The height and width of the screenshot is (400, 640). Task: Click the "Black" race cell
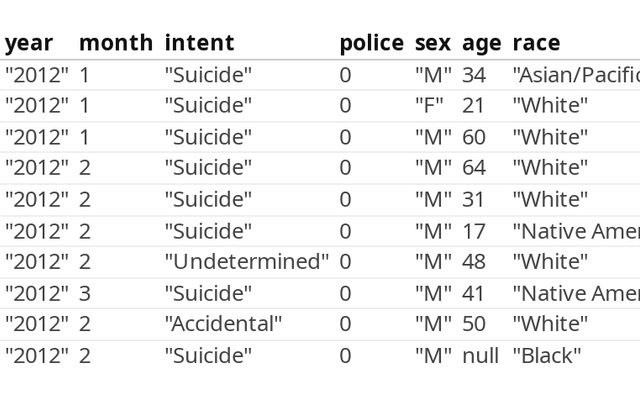click(x=546, y=356)
